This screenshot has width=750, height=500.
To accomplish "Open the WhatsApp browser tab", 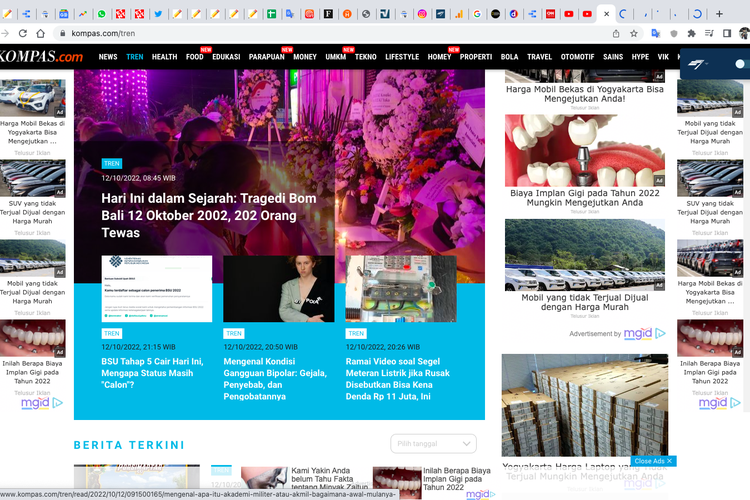I will pos(101,14).
